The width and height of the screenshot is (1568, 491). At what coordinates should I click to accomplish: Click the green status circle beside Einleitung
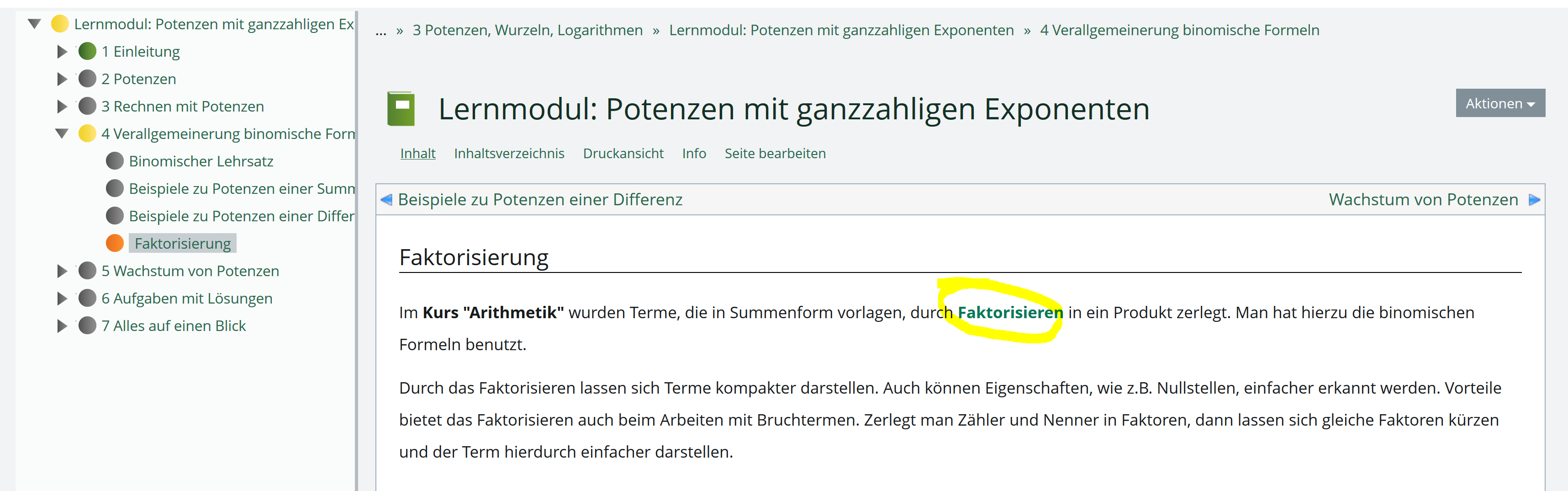pyautogui.click(x=88, y=51)
